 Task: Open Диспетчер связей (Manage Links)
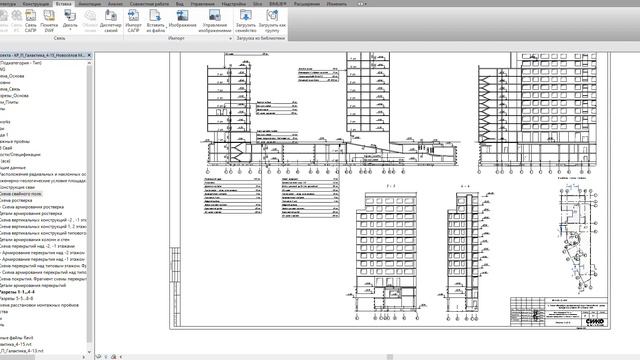point(111,20)
